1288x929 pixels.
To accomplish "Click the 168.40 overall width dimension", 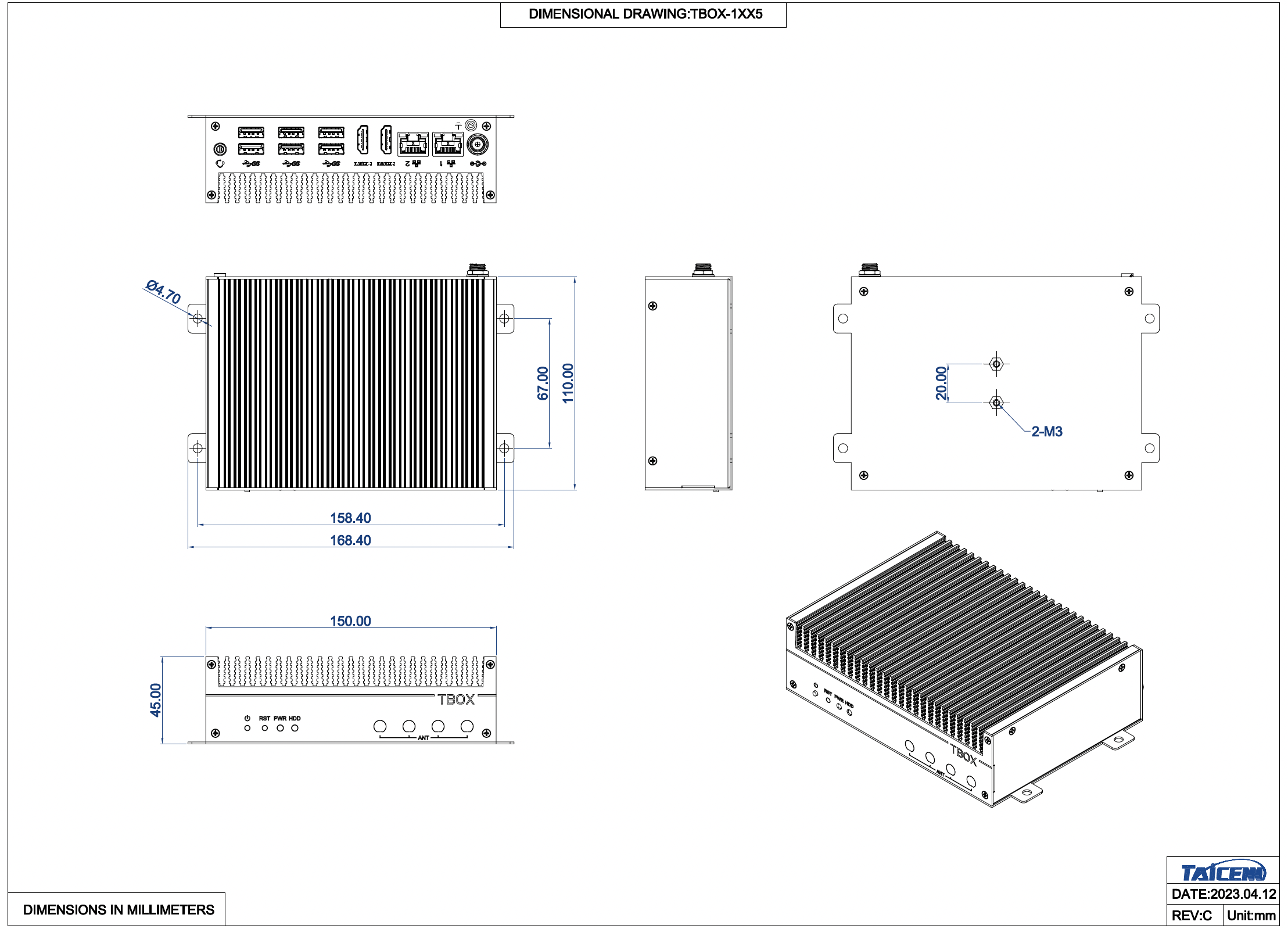I will tap(350, 540).
